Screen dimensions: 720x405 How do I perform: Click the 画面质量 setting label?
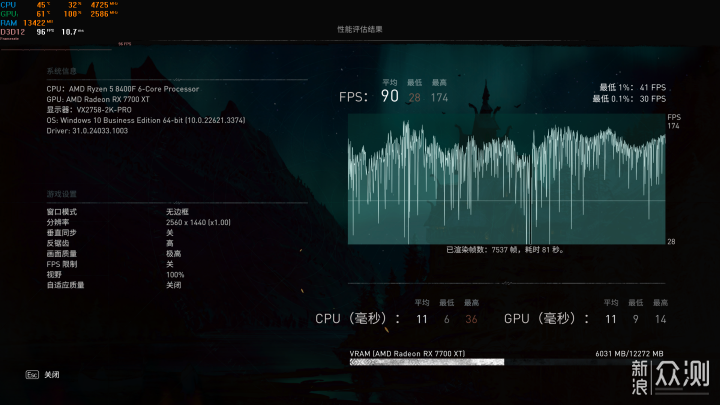click(62, 254)
